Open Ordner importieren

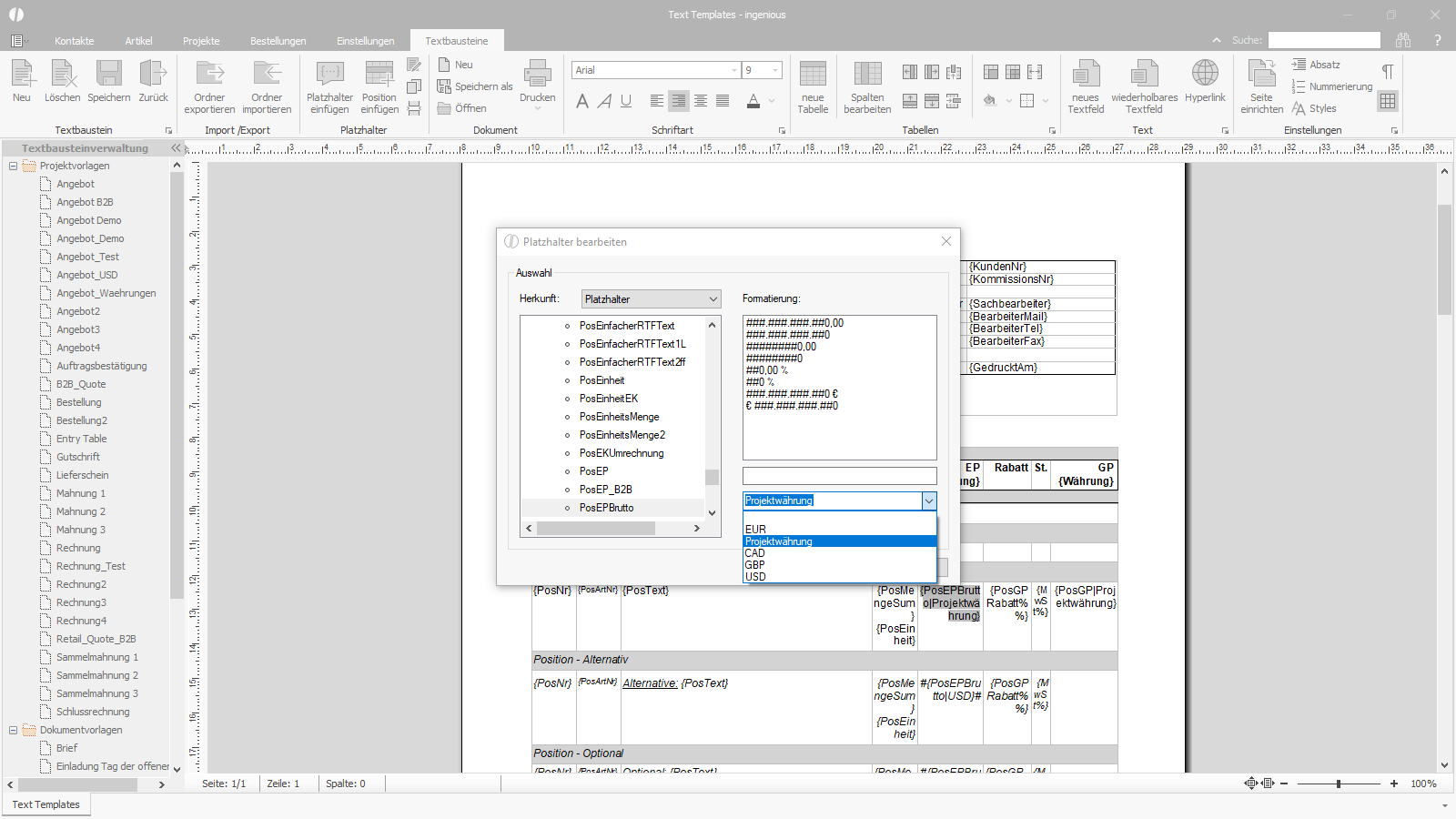[267, 86]
